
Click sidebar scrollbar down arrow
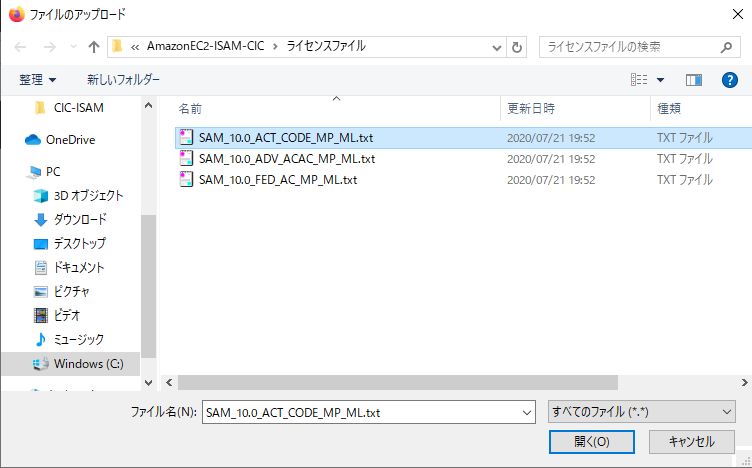coord(148,383)
